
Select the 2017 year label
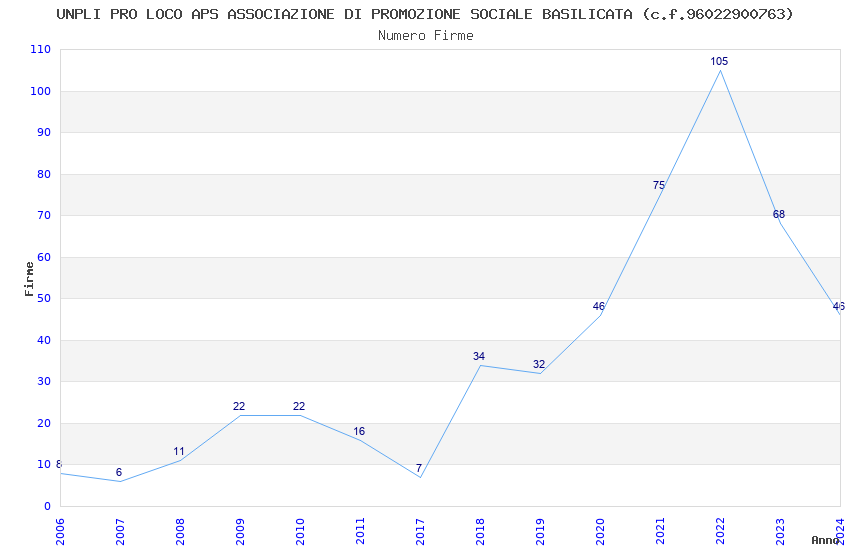[420, 531]
